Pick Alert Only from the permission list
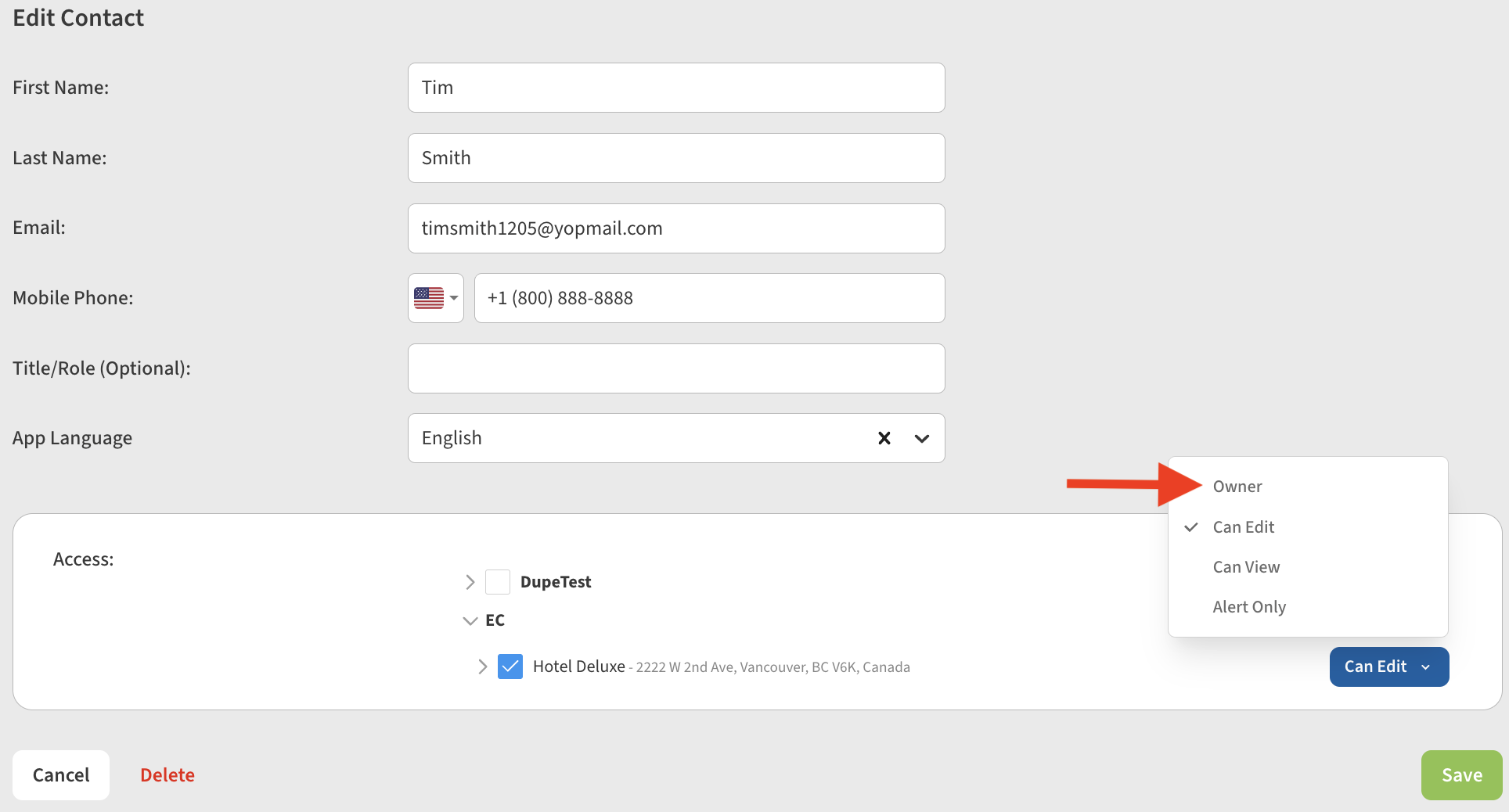 point(1249,607)
